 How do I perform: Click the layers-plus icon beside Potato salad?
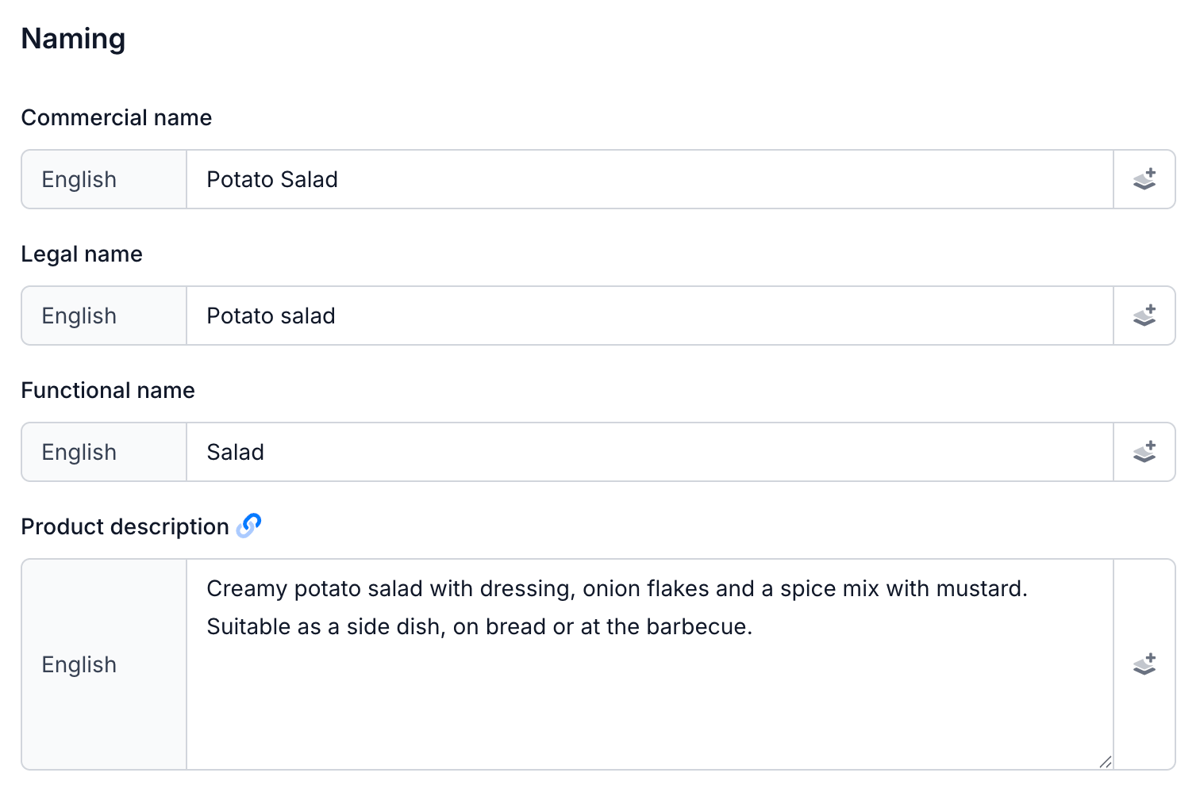(1145, 315)
